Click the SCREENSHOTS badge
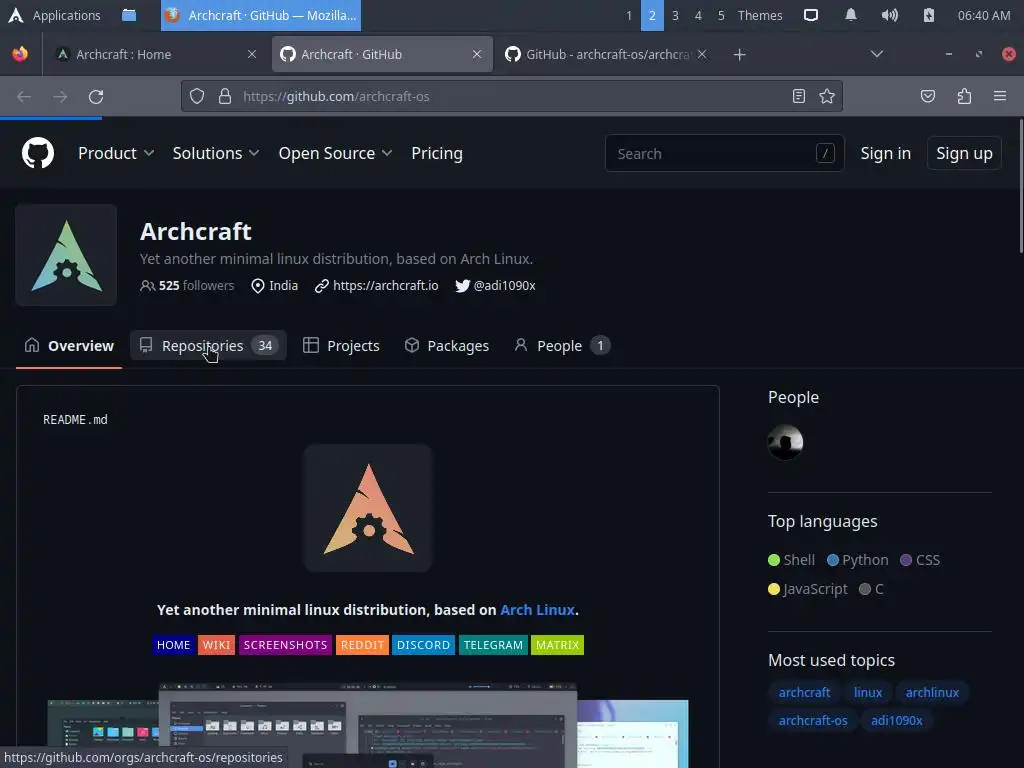 pyautogui.click(x=285, y=645)
